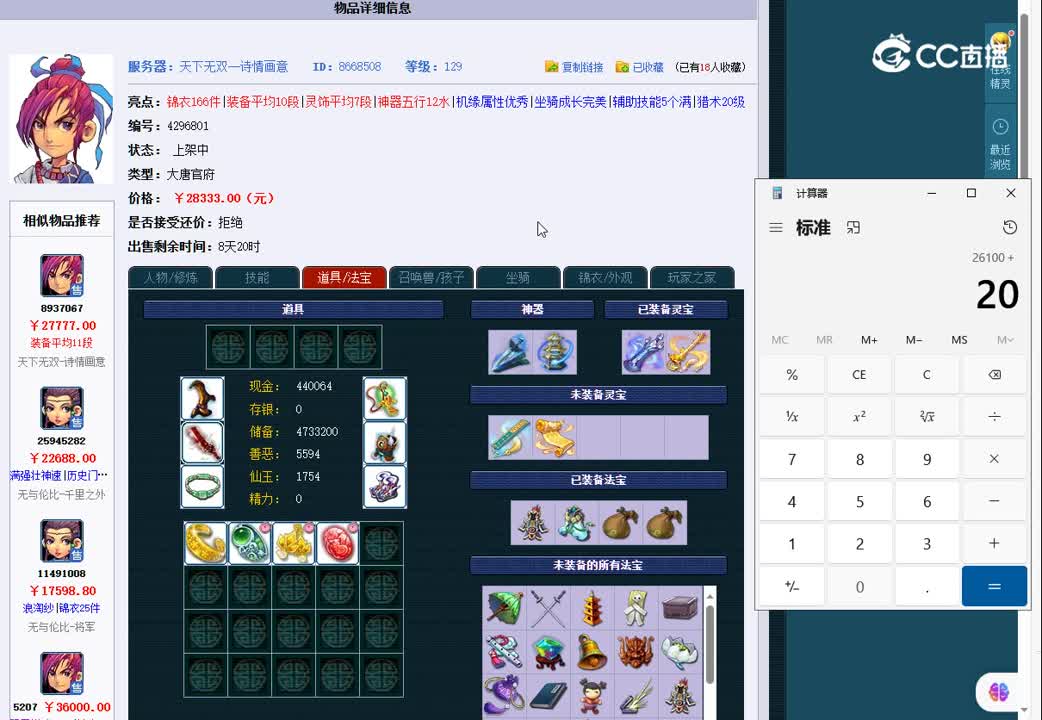Click the calculator number 7 key
The width and height of the screenshot is (1042, 720).
coord(792,459)
